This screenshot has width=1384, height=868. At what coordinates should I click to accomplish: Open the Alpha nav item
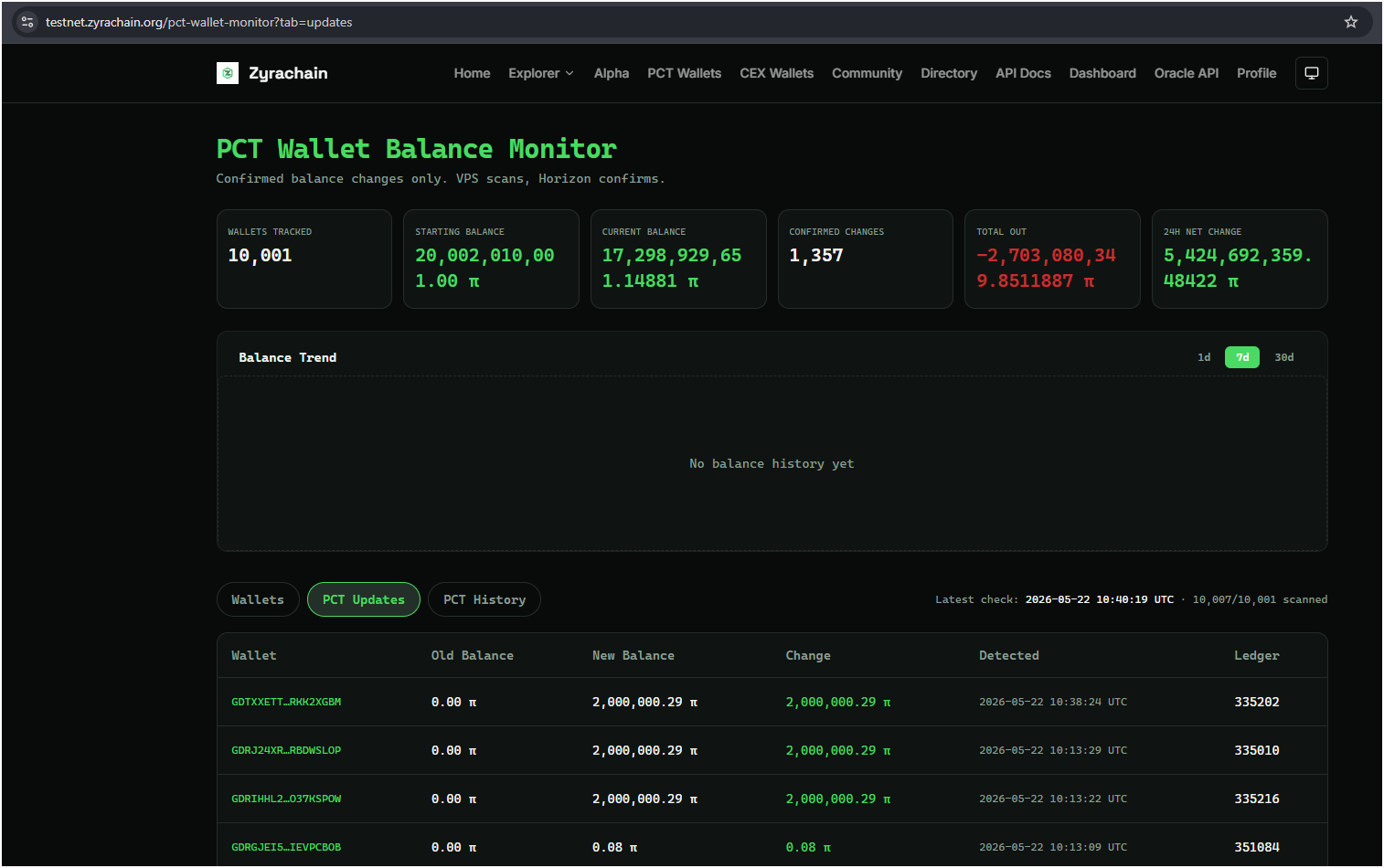pos(612,73)
